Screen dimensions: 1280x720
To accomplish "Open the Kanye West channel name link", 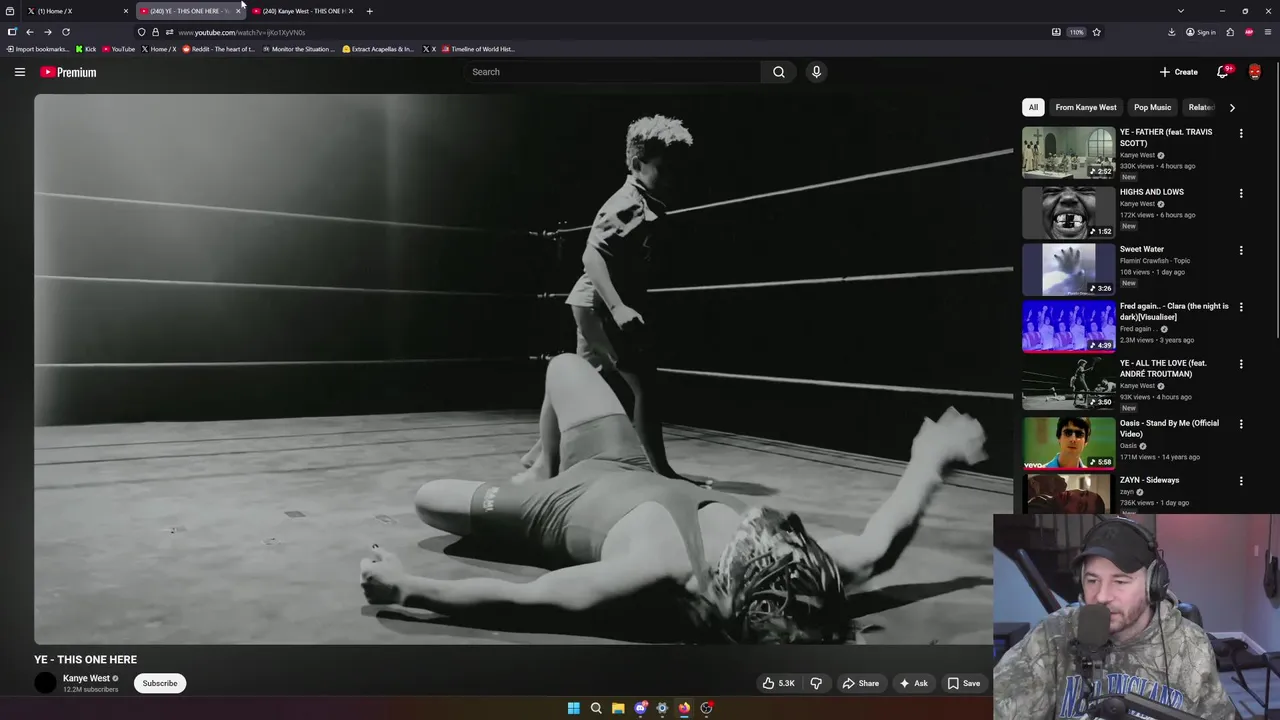I will click(86, 678).
